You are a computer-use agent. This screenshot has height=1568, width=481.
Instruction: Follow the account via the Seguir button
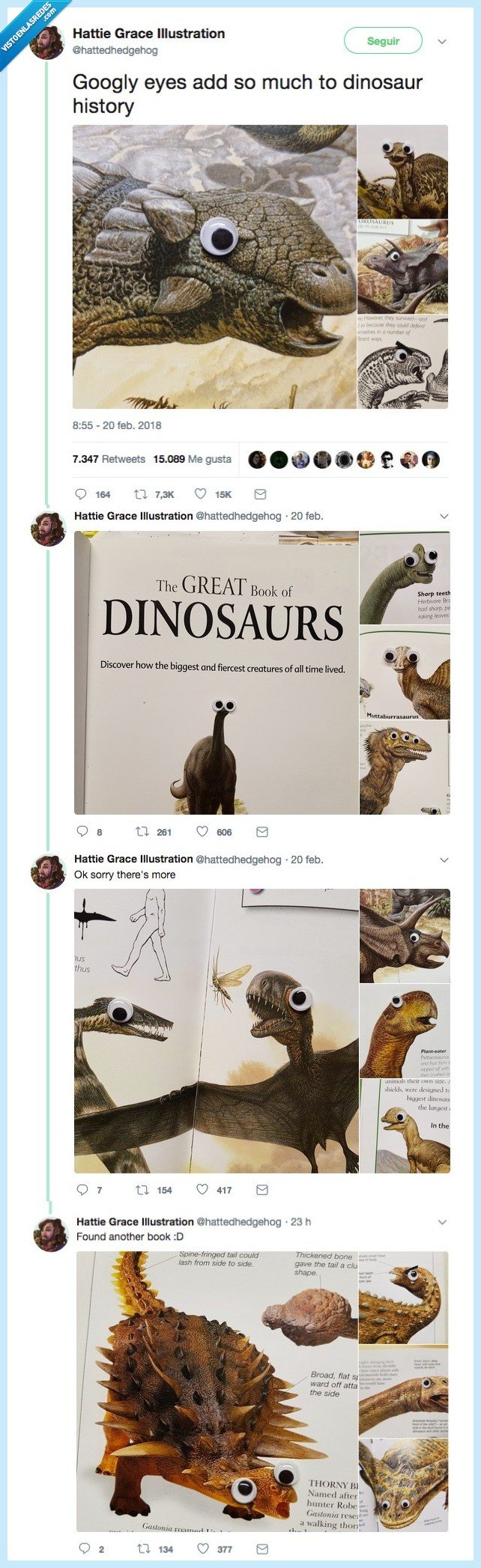[x=384, y=40]
